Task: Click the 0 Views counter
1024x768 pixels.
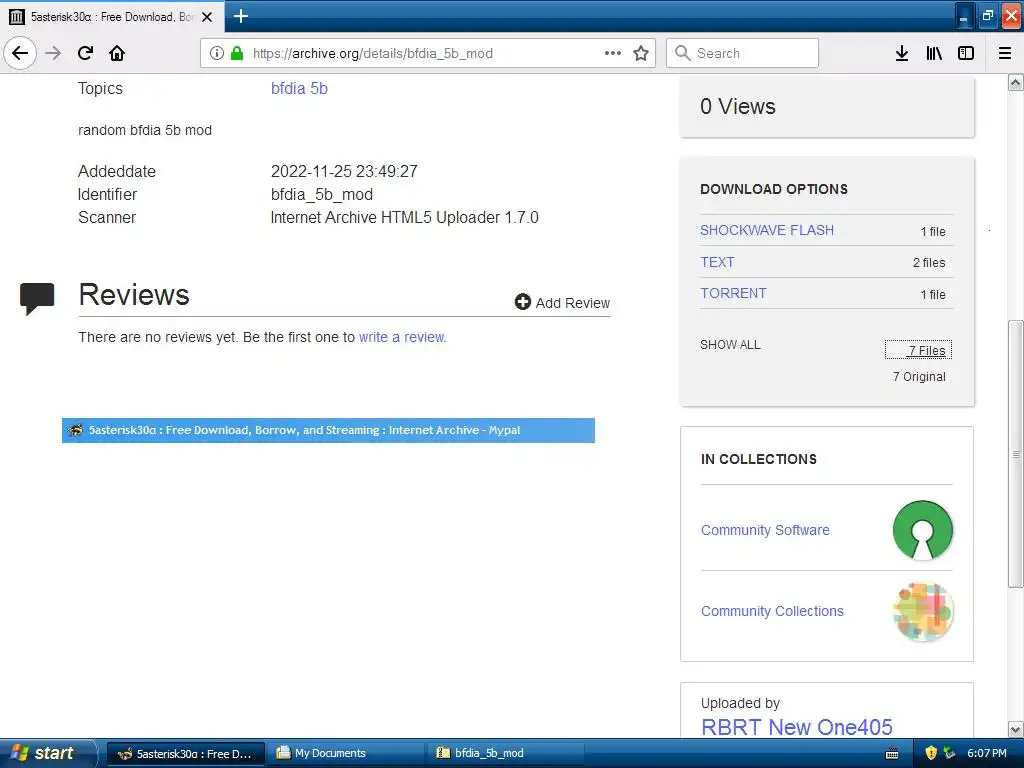Action: click(x=737, y=106)
